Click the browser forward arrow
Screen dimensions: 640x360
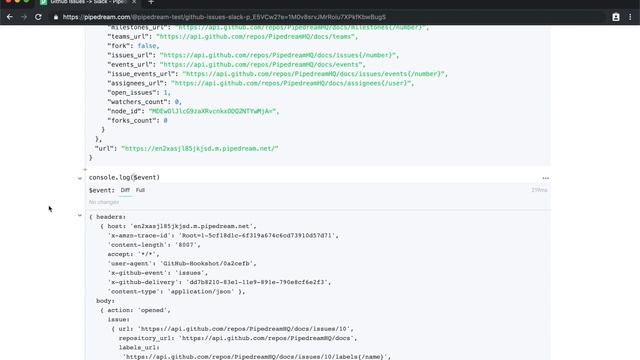[24, 17]
